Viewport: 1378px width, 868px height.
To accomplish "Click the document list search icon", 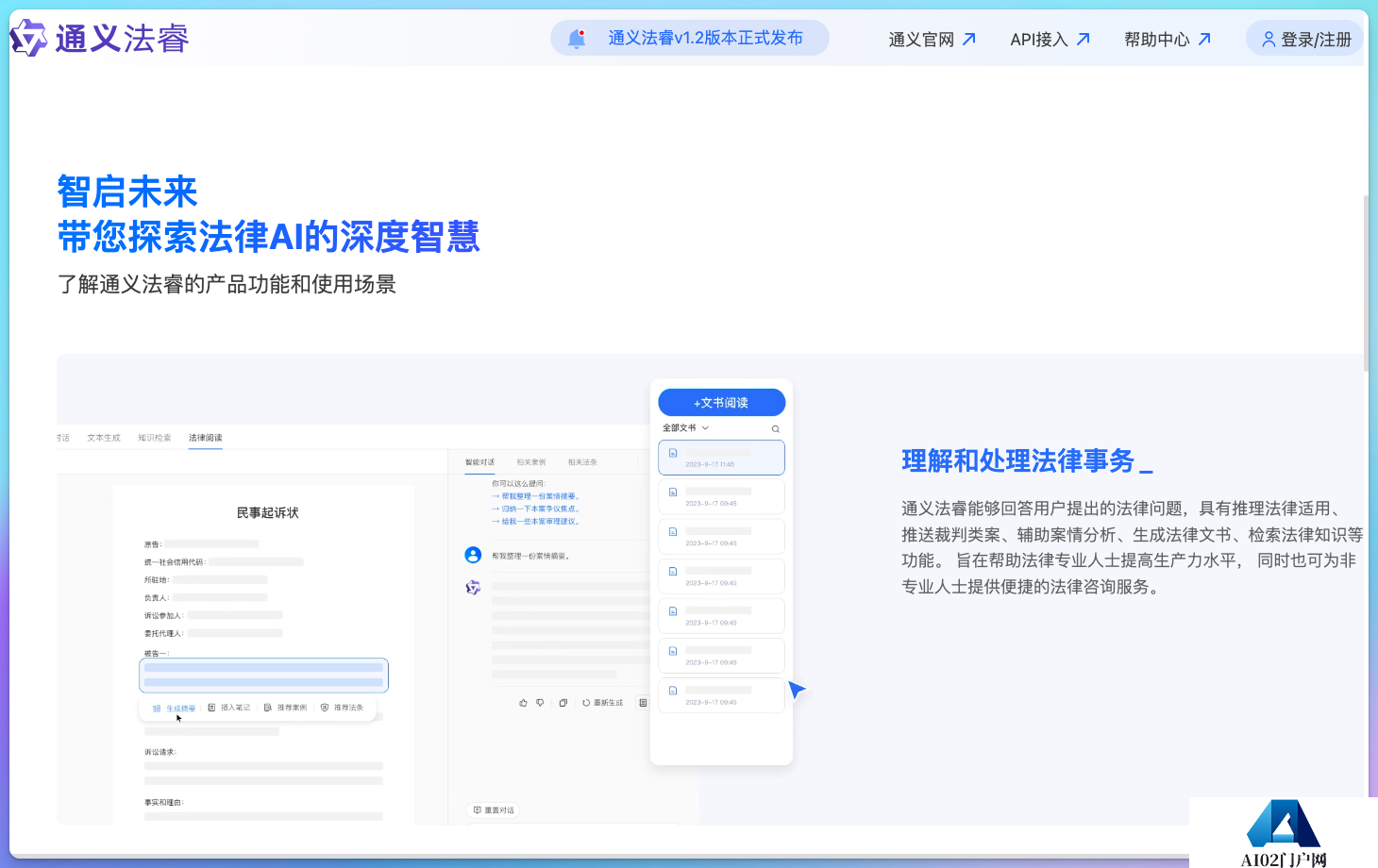I will pyautogui.click(x=776, y=429).
